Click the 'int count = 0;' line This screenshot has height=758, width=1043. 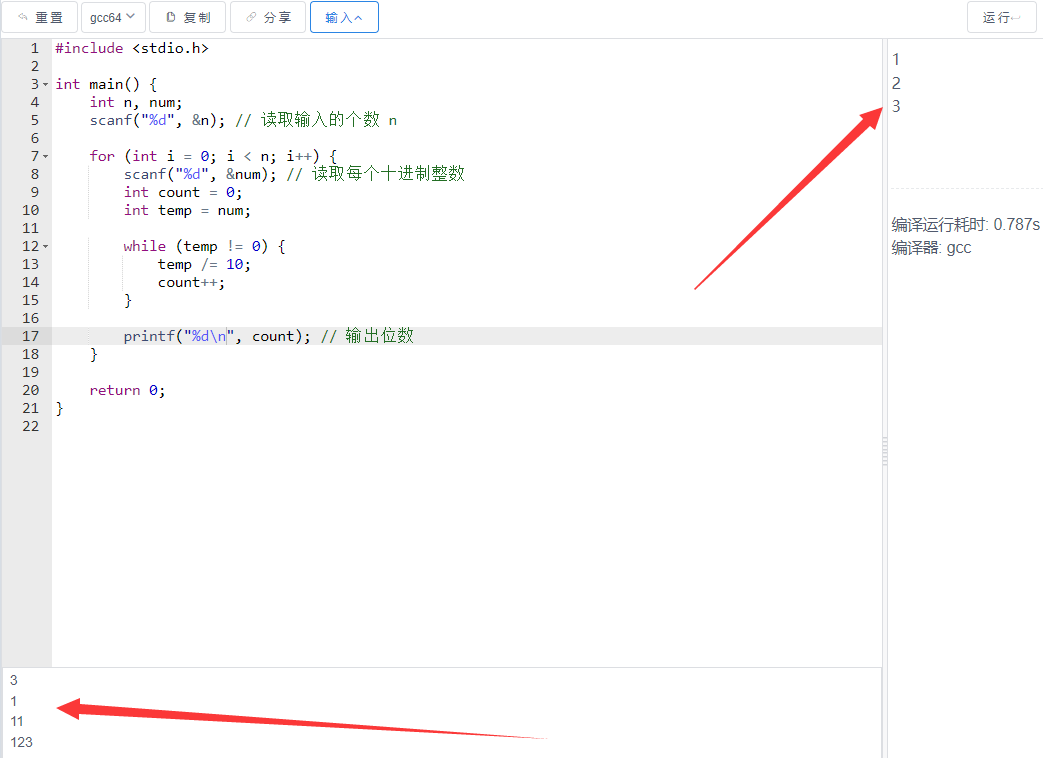pyautogui.click(x=183, y=193)
